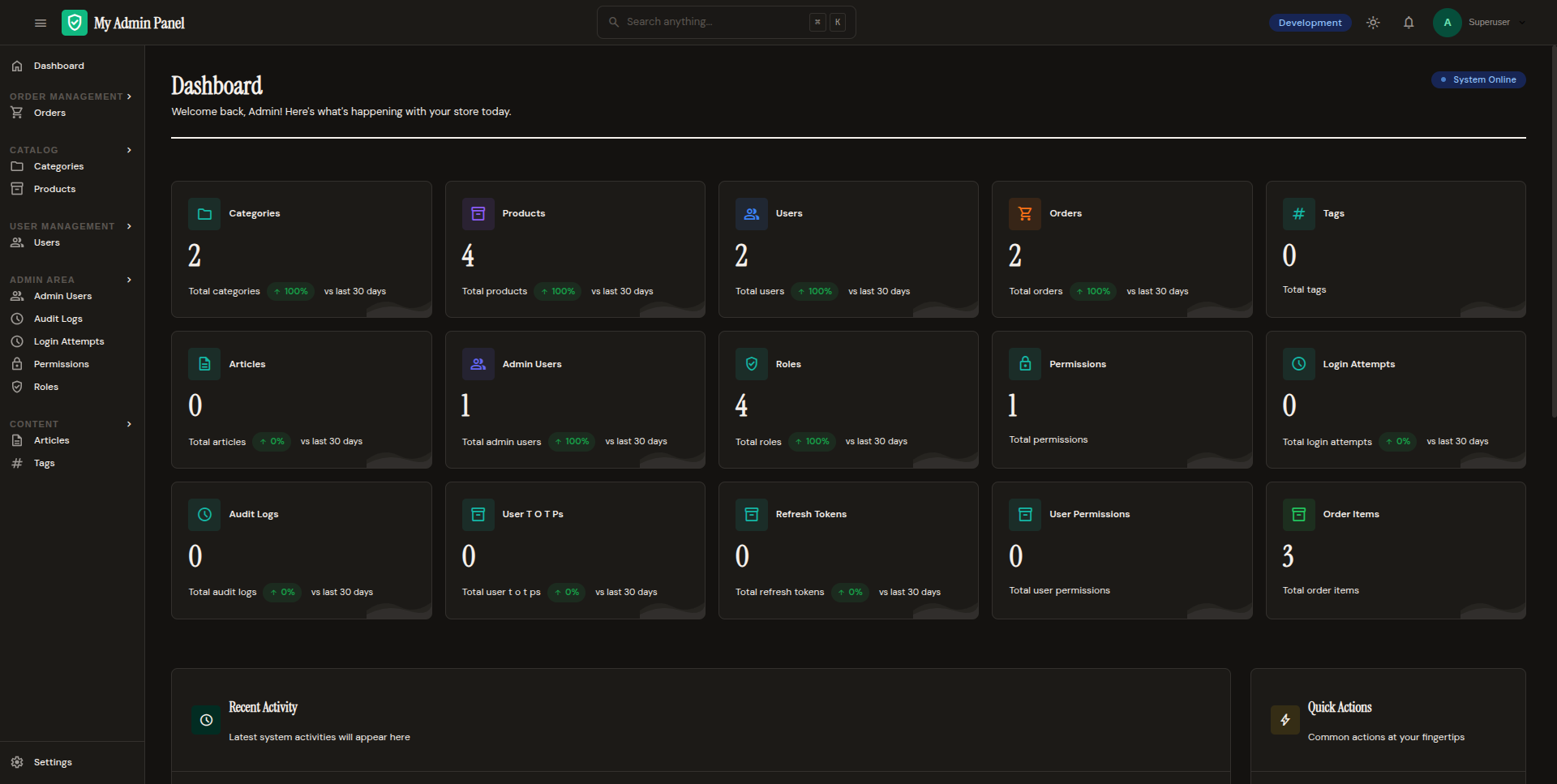Open the notifications bell

click(x=1409, y=23)
